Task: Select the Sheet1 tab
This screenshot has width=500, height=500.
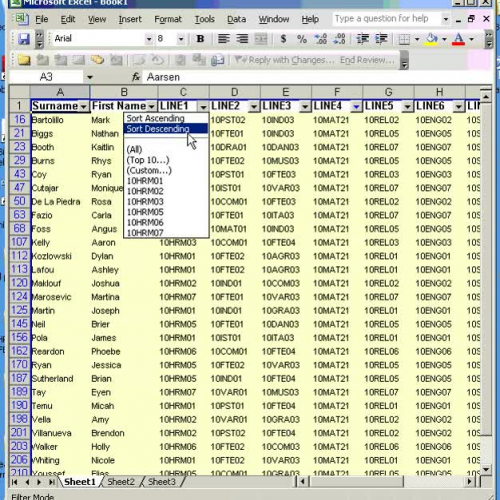Action: pos(80,482)
